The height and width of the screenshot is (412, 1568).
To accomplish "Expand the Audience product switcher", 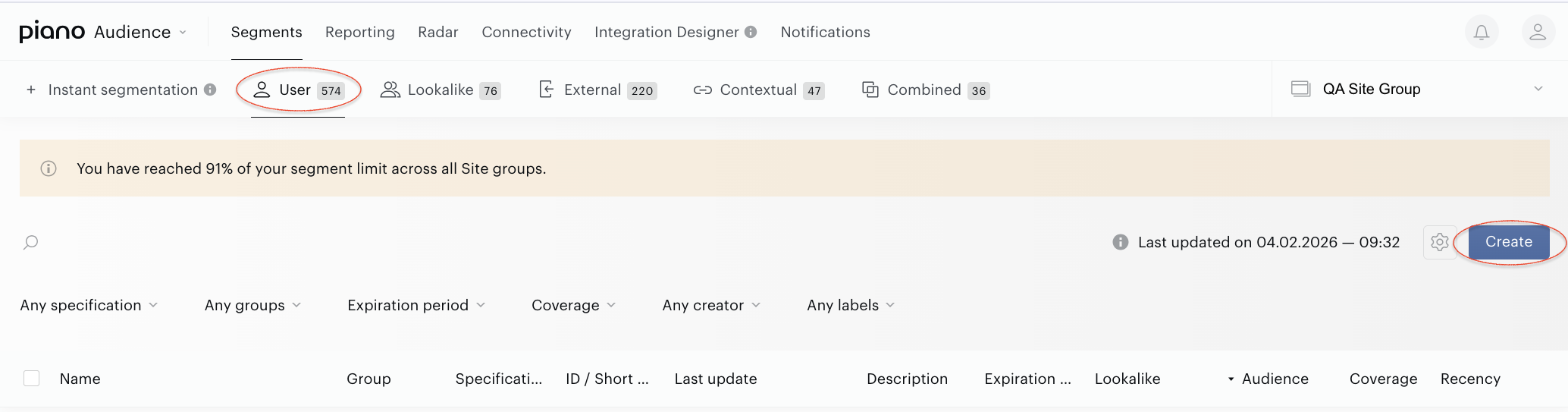I will pyautogui.click(x=140, y=32).
